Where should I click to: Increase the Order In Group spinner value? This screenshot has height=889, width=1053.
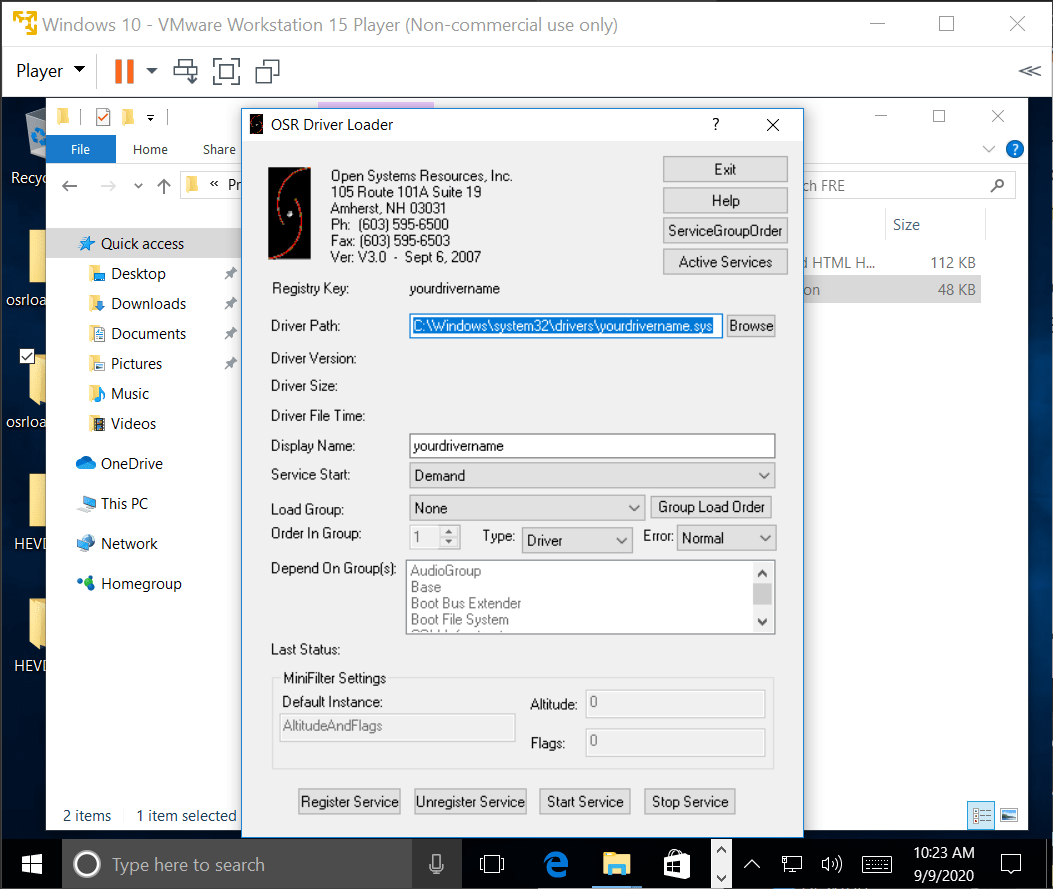449,531
